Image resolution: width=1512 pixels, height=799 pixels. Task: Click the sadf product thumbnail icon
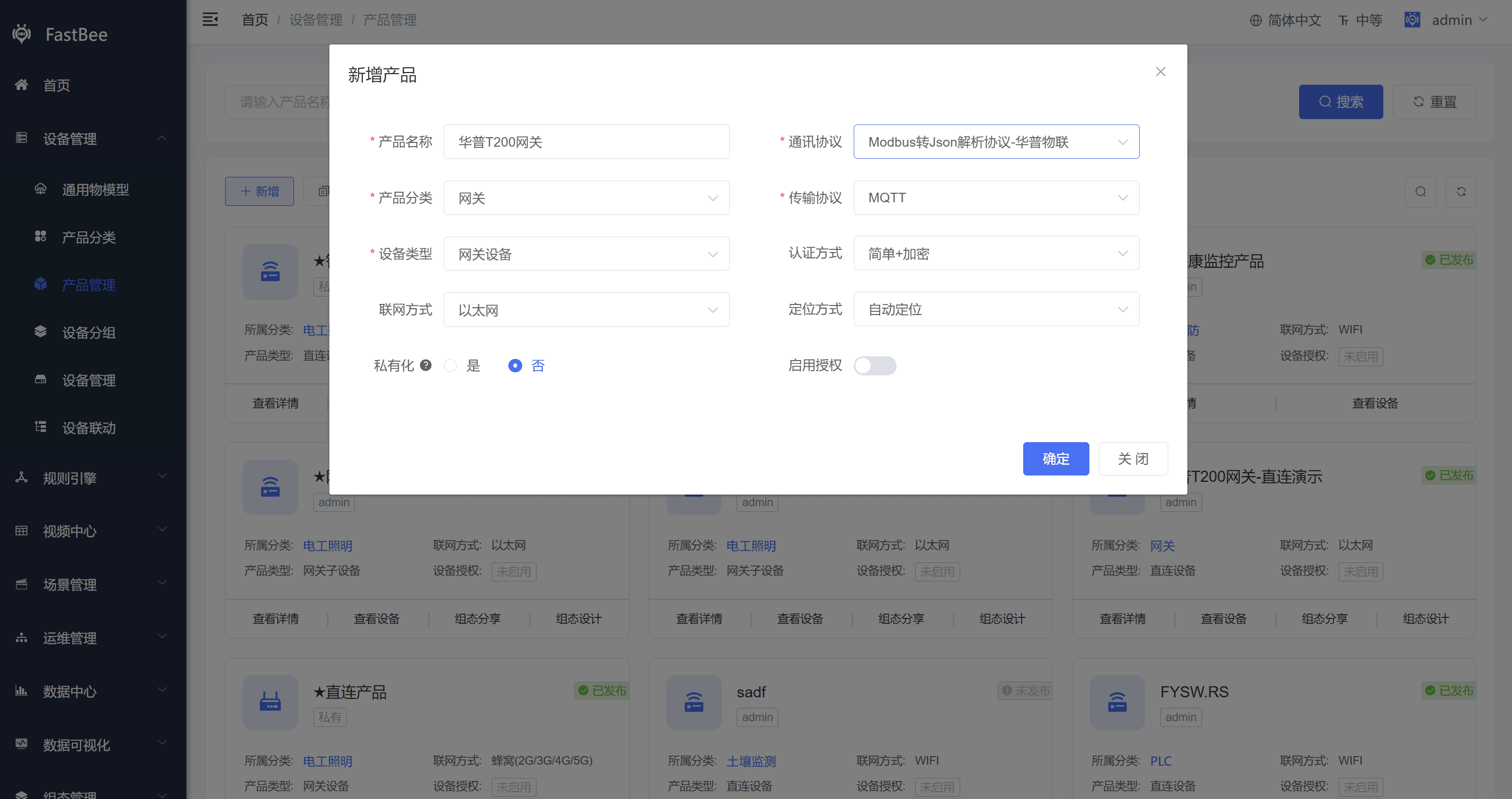[694, 702]
